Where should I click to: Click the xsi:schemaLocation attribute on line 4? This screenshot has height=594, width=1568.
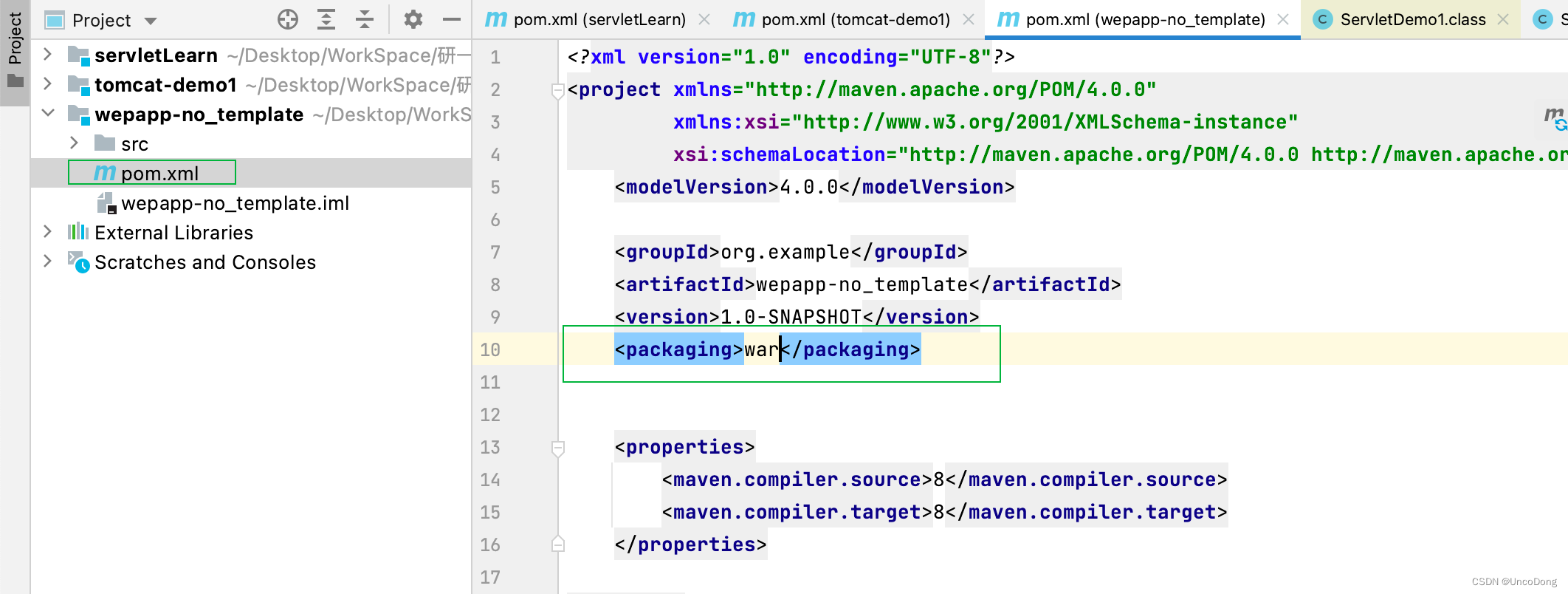click(x=1121, y=154)
